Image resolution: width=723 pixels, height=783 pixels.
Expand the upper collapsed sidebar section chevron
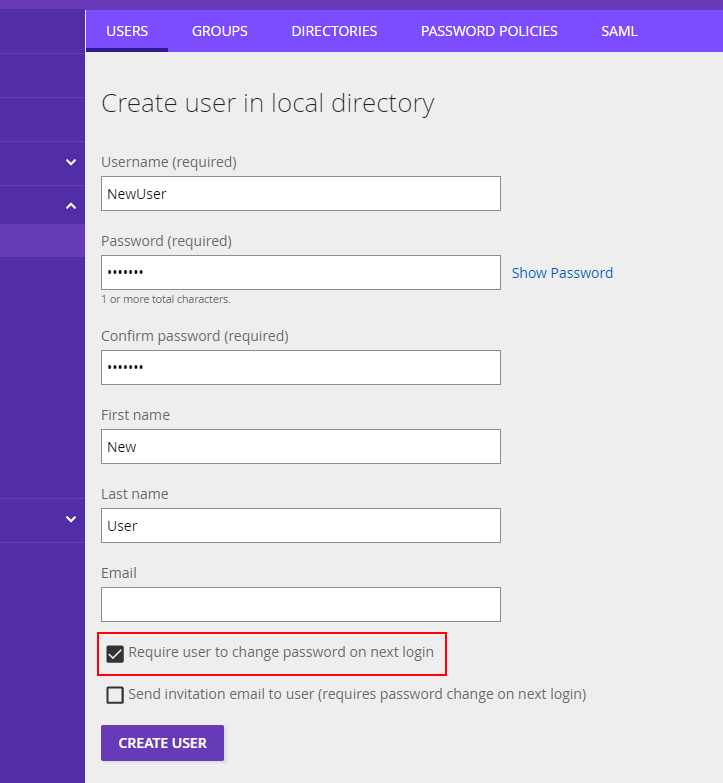(x=71, y=162)
